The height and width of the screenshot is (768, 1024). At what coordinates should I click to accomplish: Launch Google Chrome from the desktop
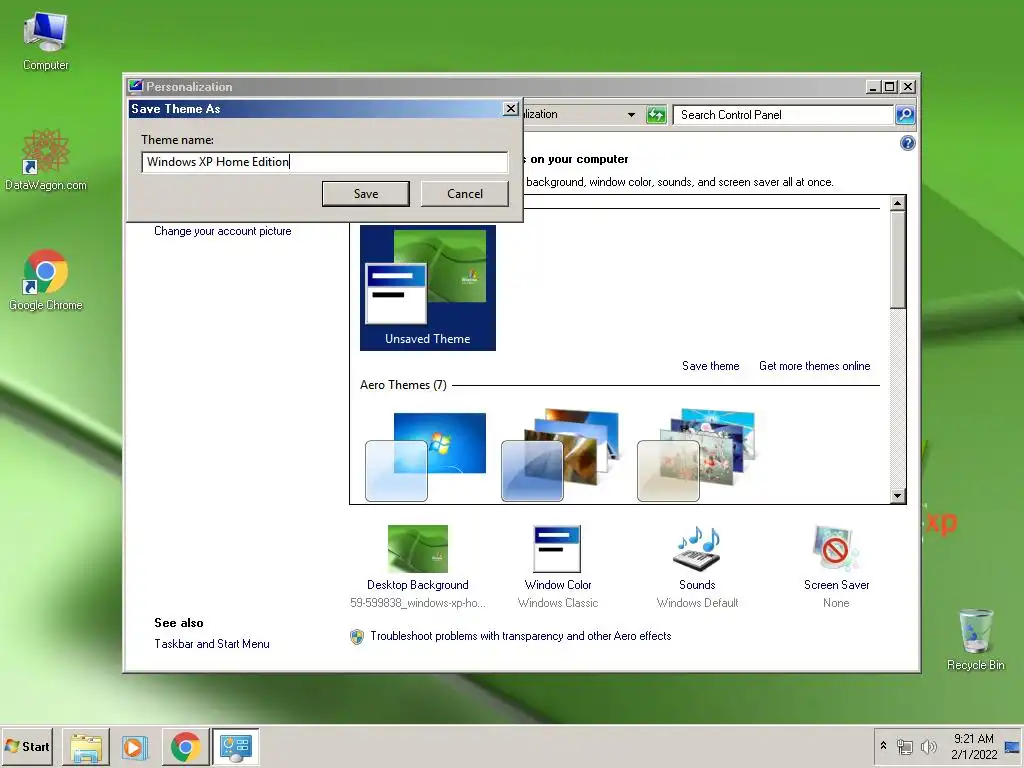pos(45,281)
